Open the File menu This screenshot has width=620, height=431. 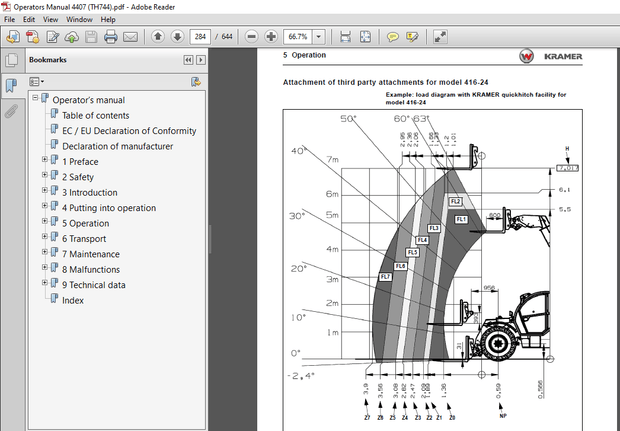9,19
